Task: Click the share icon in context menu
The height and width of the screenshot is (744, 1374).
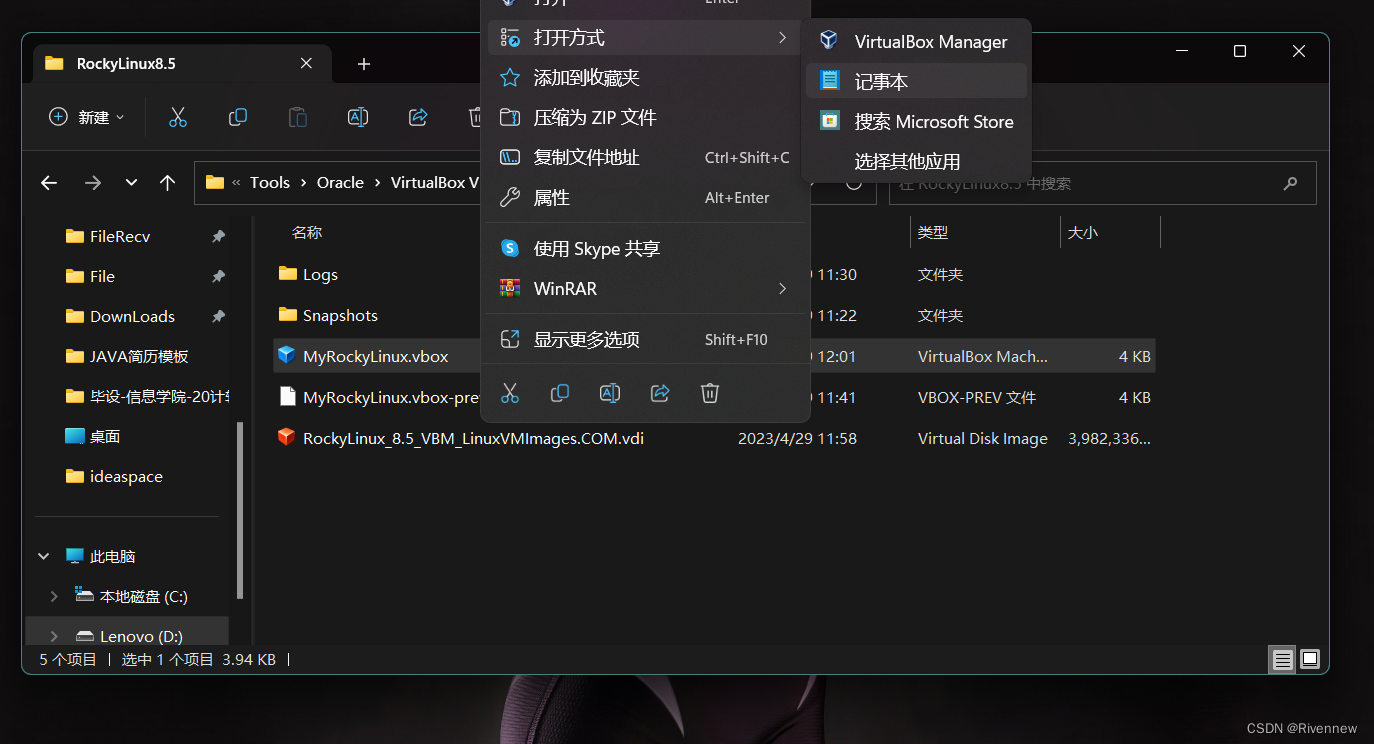Action: 660,393
